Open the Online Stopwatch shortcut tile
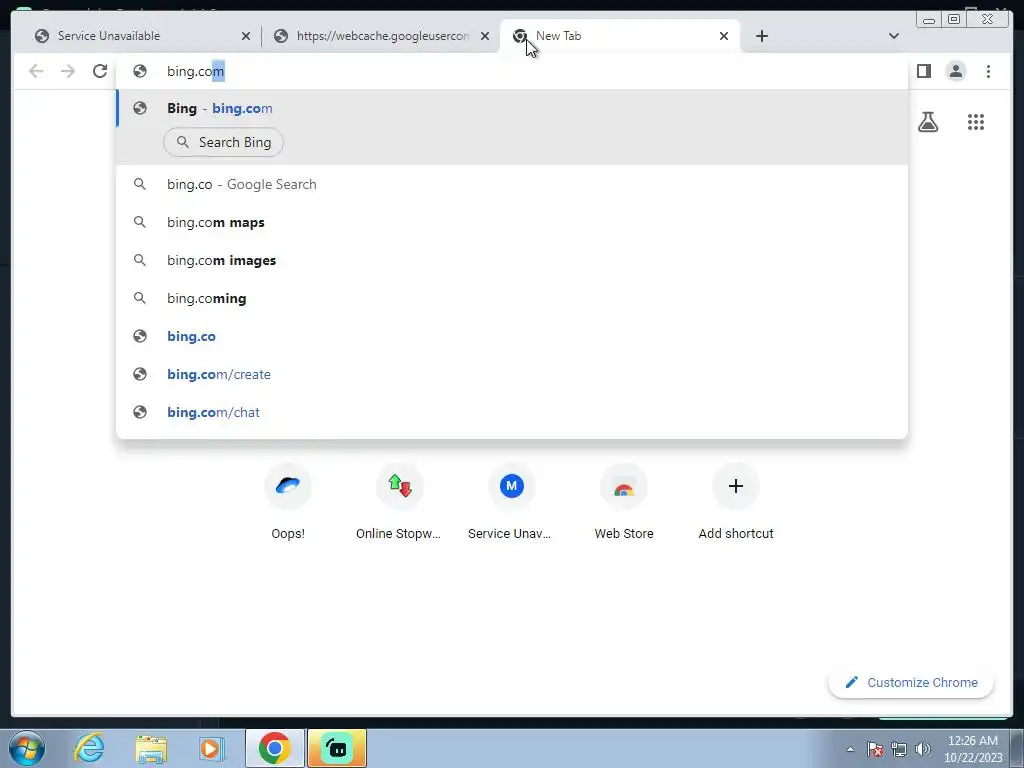The height and width of the screenshot is (768, 1024). [x=400, y=502]
